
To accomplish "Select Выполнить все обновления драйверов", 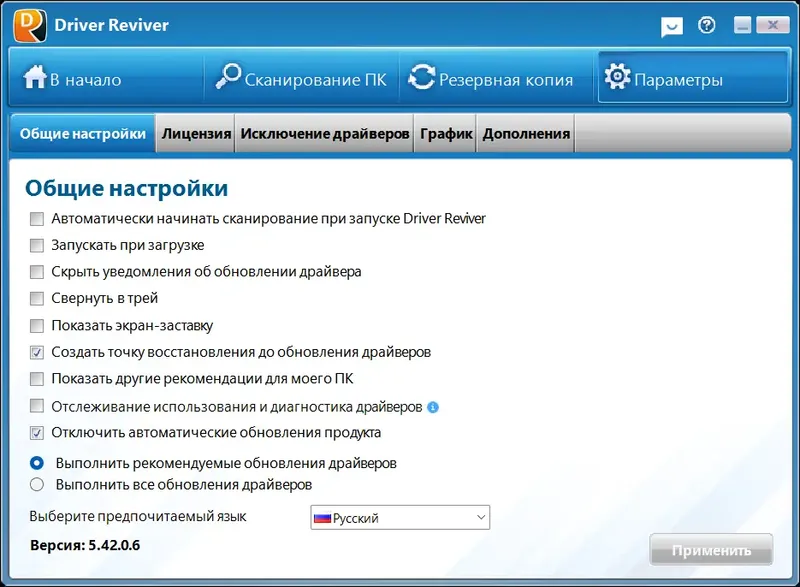I will click(37, 483).
